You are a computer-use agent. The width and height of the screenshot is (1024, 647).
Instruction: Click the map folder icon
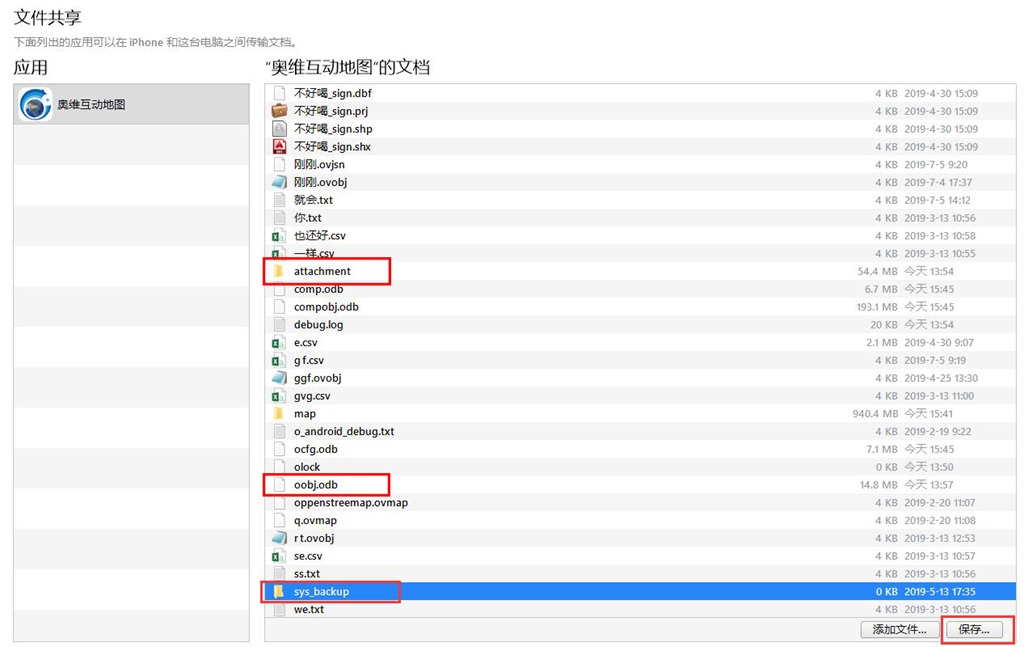[279, 414]
